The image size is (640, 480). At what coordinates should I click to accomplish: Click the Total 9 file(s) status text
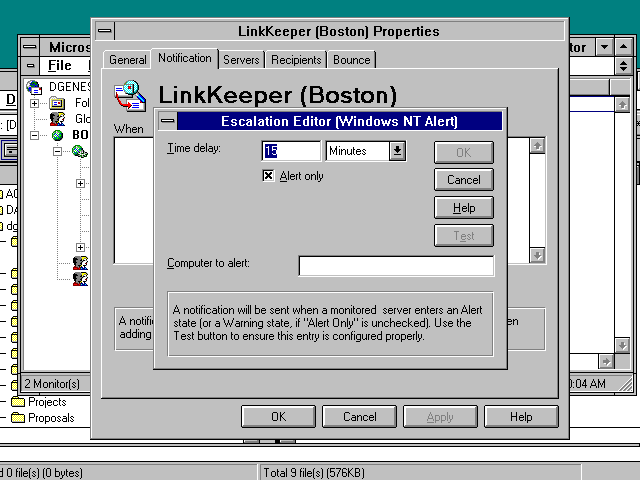314,473
